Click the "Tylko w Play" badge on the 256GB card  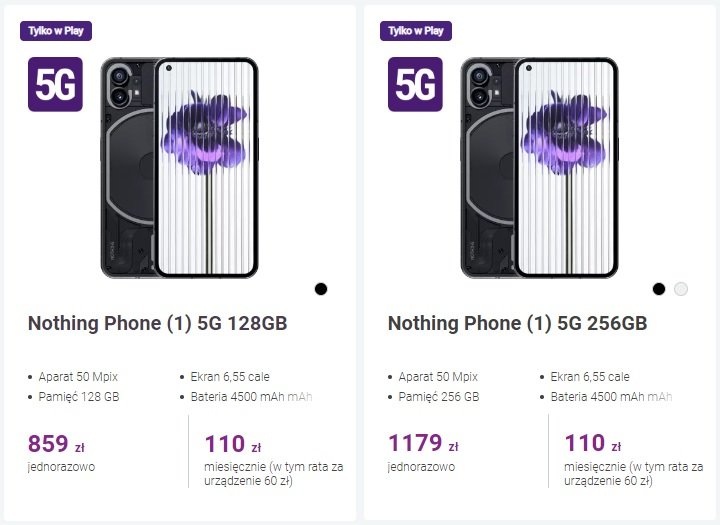[x=416, y=31]
